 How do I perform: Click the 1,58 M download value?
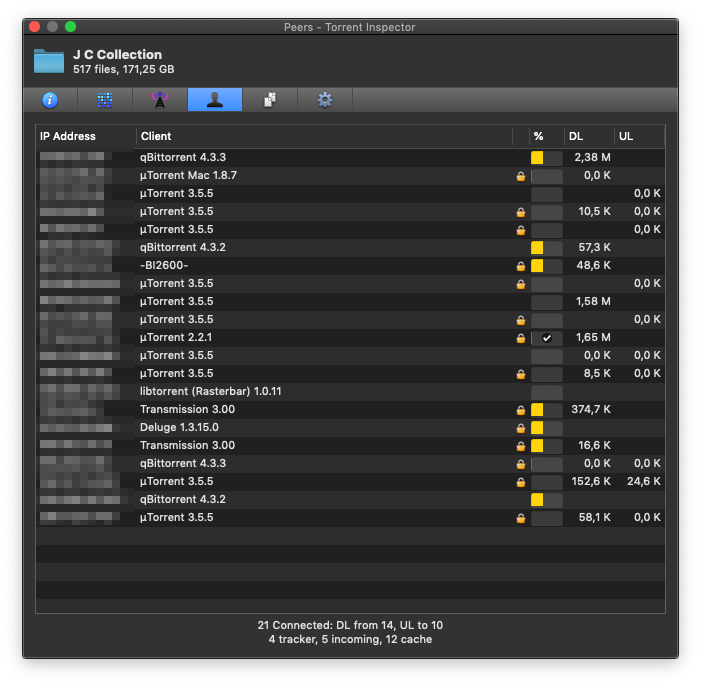[x=593, y=301]
